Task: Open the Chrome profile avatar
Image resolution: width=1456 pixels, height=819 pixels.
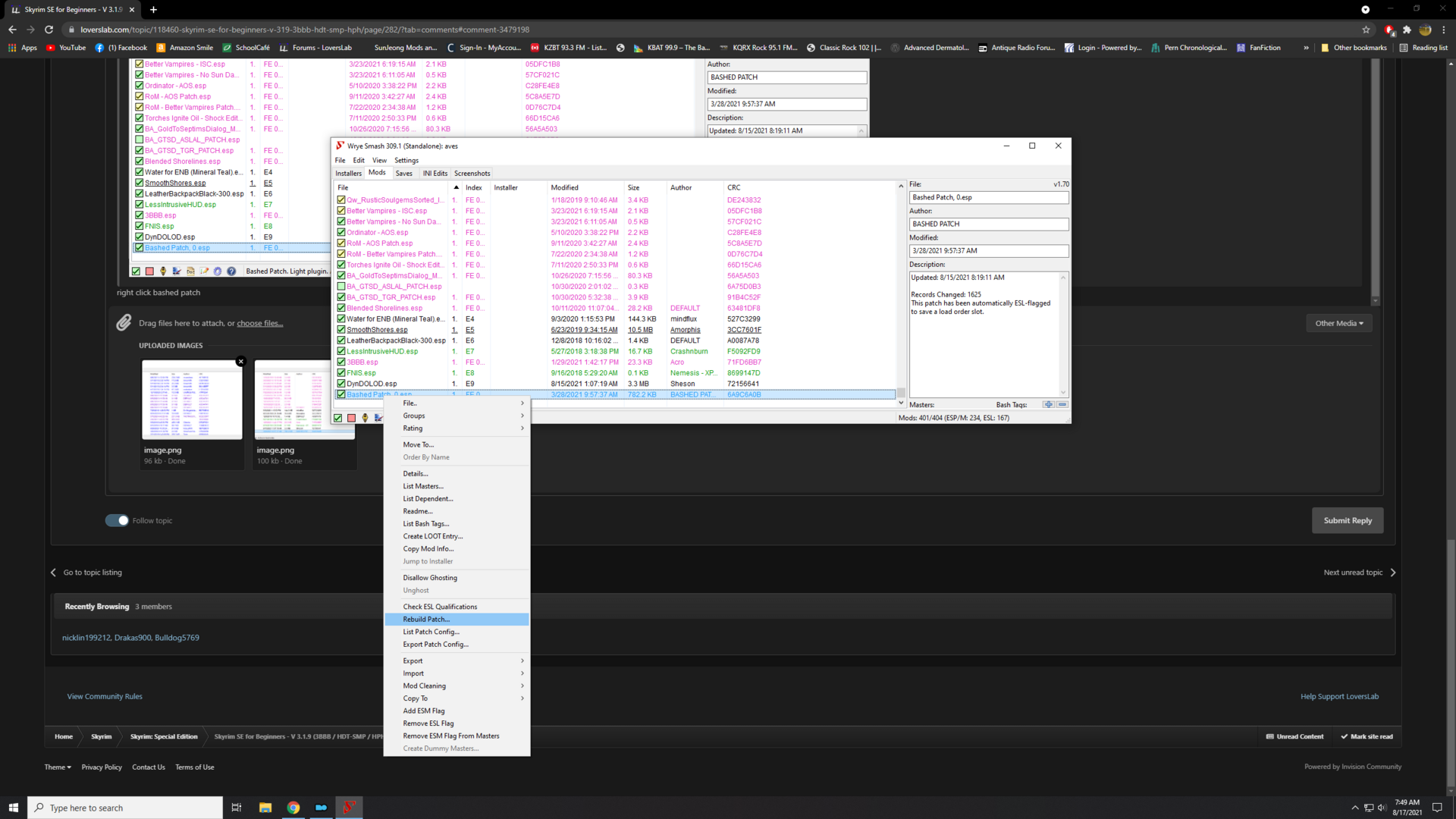Action: coord(1425,30)
